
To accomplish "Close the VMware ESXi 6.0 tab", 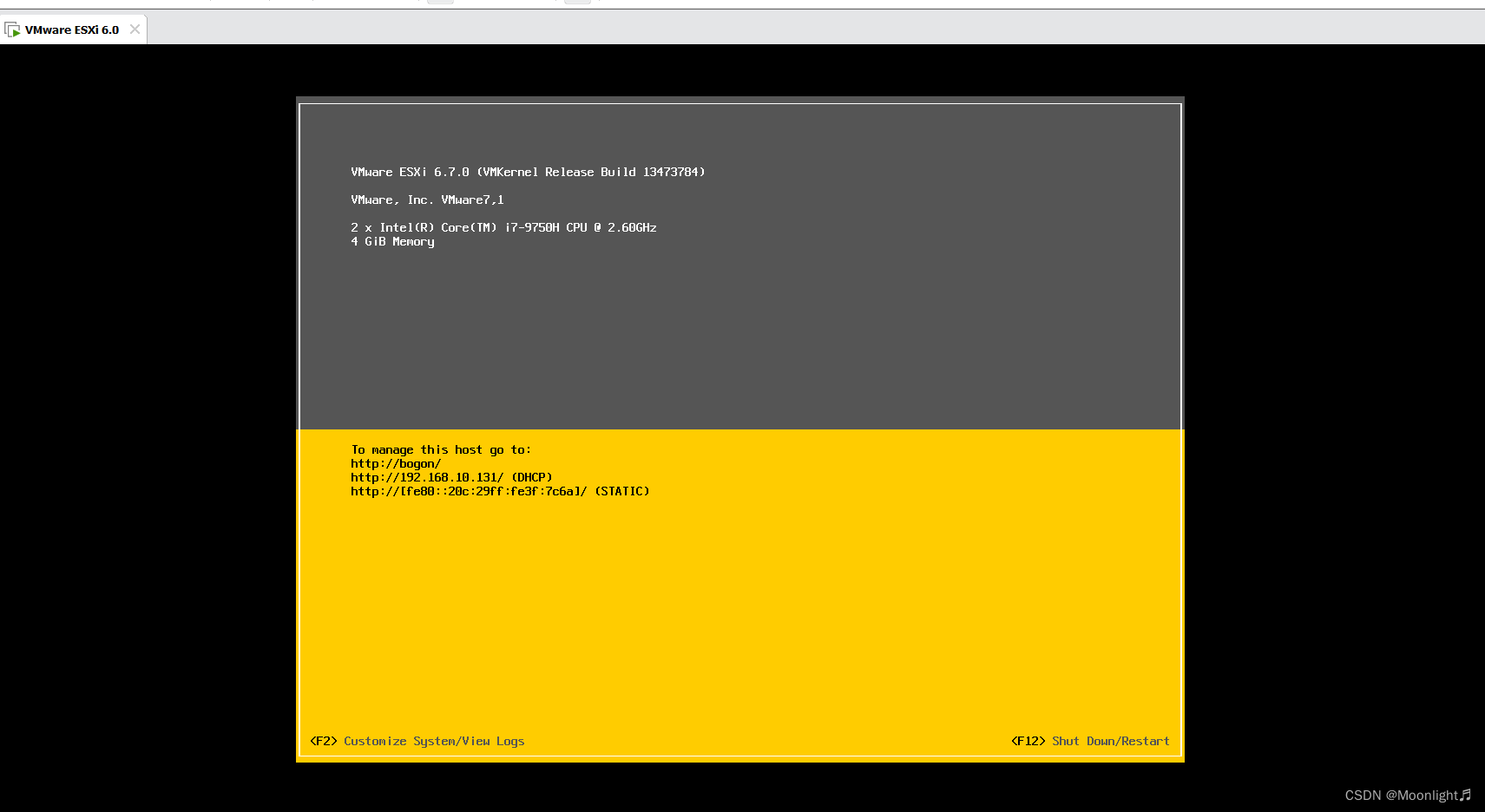I will [x=135, y=29].
